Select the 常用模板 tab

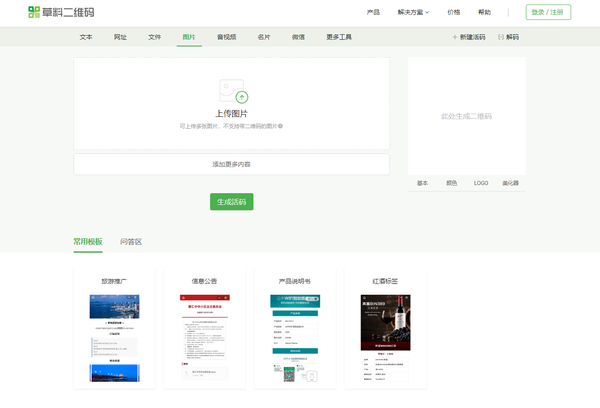[x=88, y=242]
